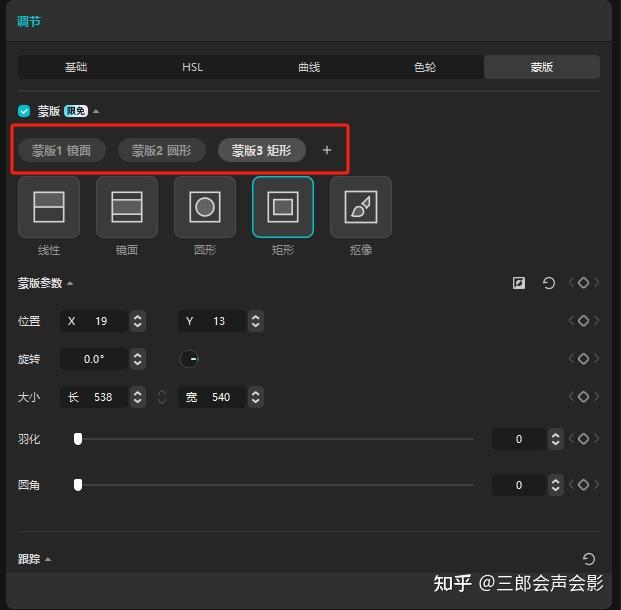Toggle the size aspect-ratio link icon

click(x=162, y=397)
